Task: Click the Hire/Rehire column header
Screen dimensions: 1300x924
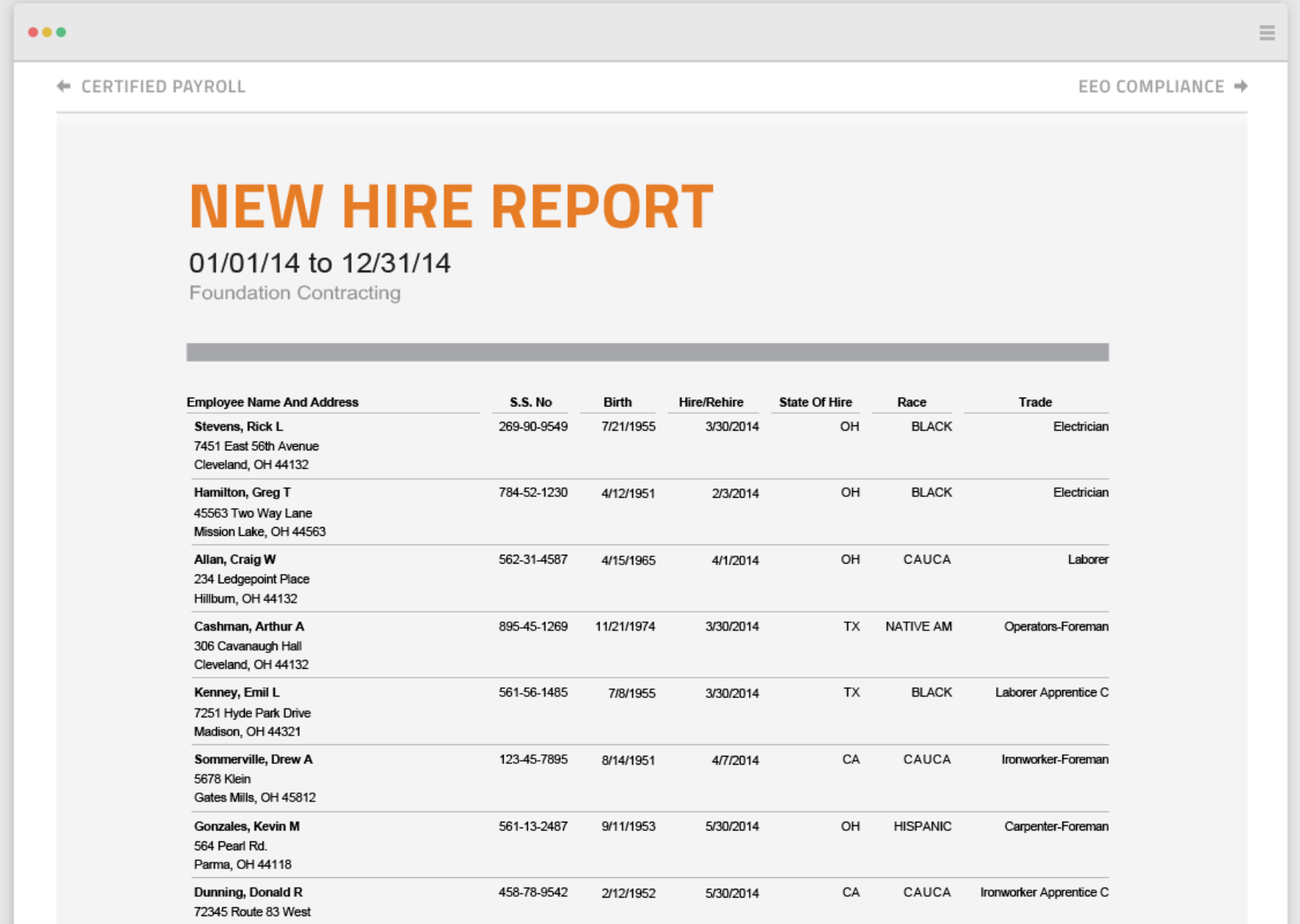Action: click(x=711, y=402)
